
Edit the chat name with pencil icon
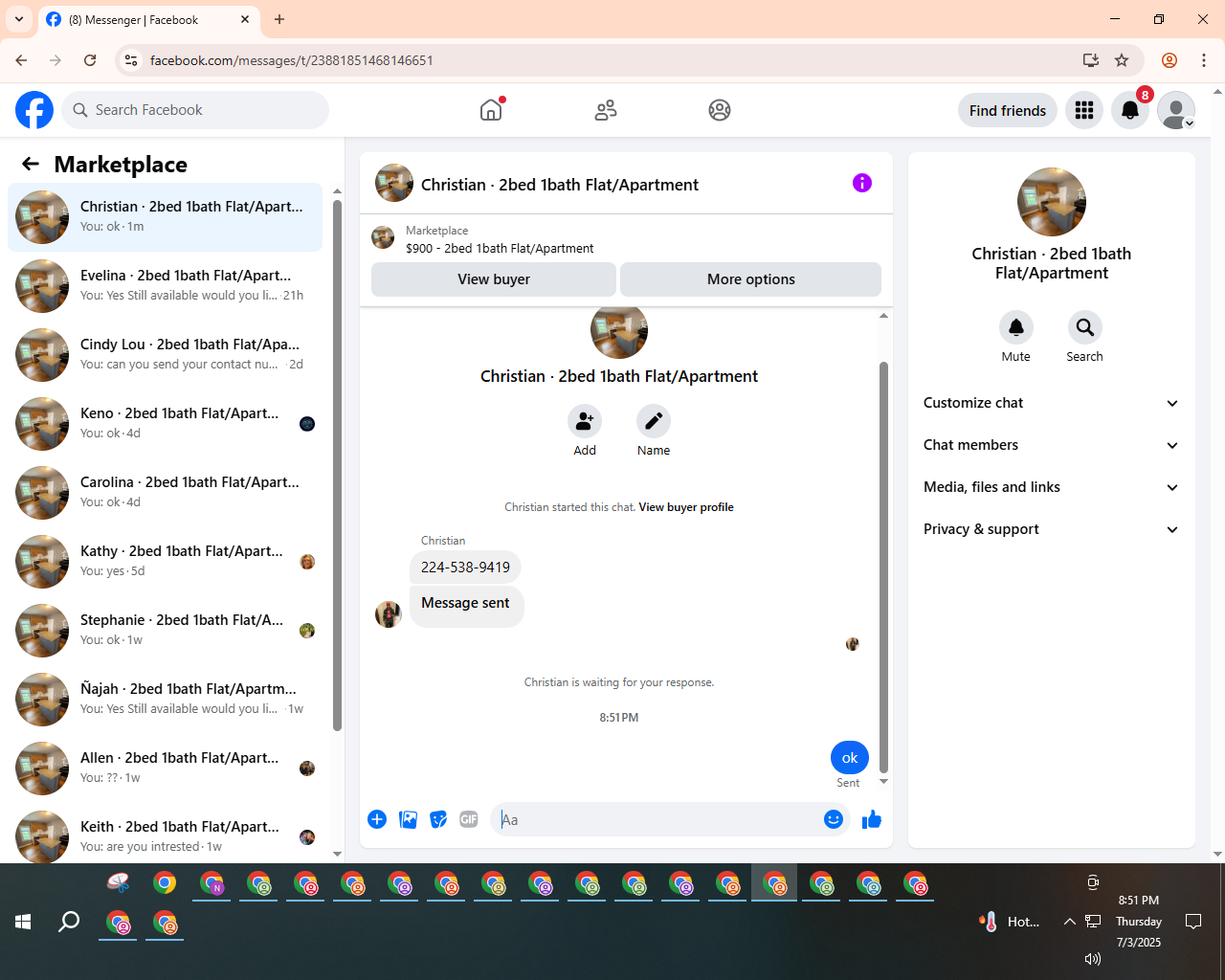point(654,421)
